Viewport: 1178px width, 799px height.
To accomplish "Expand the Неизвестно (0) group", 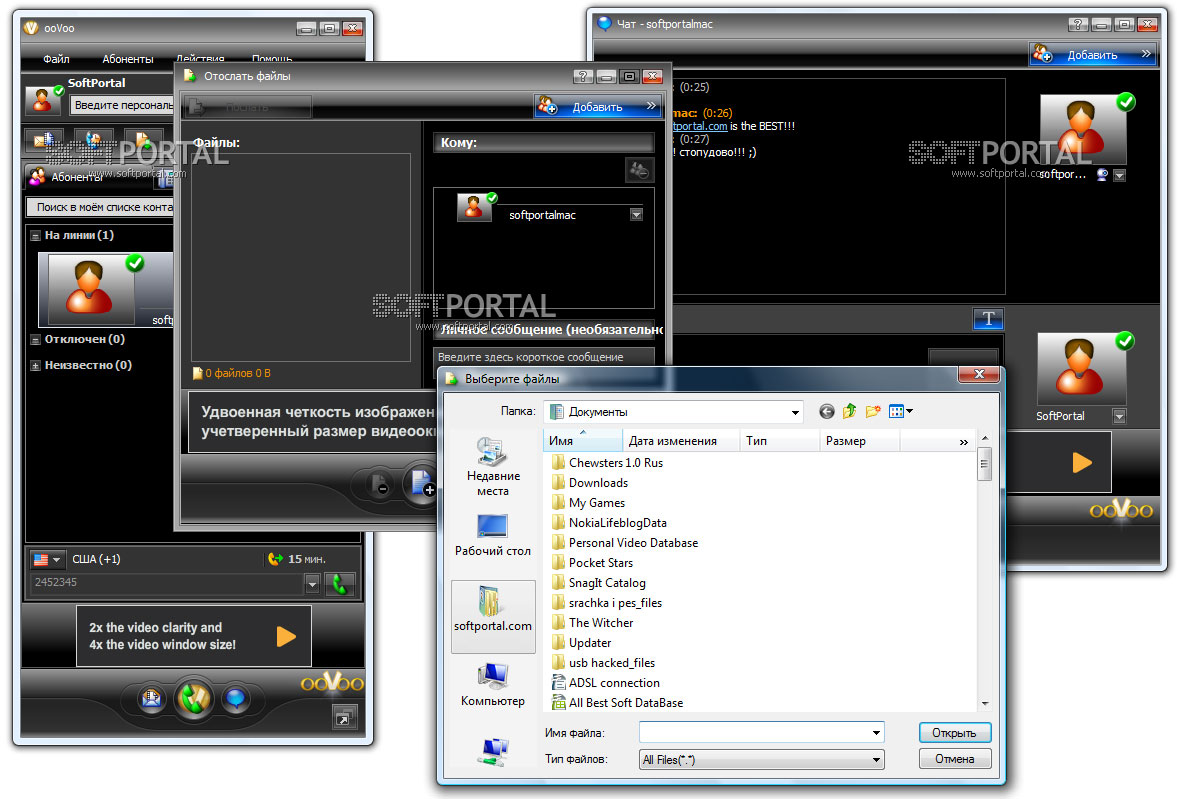I will click(x=35, y=366).
